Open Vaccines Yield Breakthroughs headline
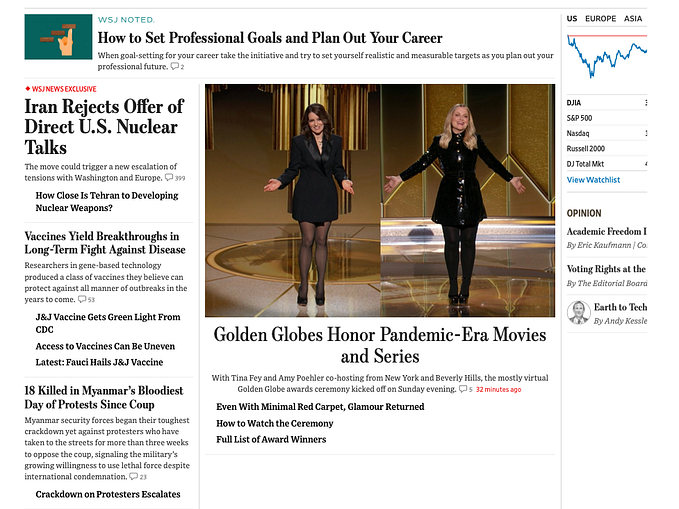Viewport: 679px width, 509px height. tap(105, 243)
